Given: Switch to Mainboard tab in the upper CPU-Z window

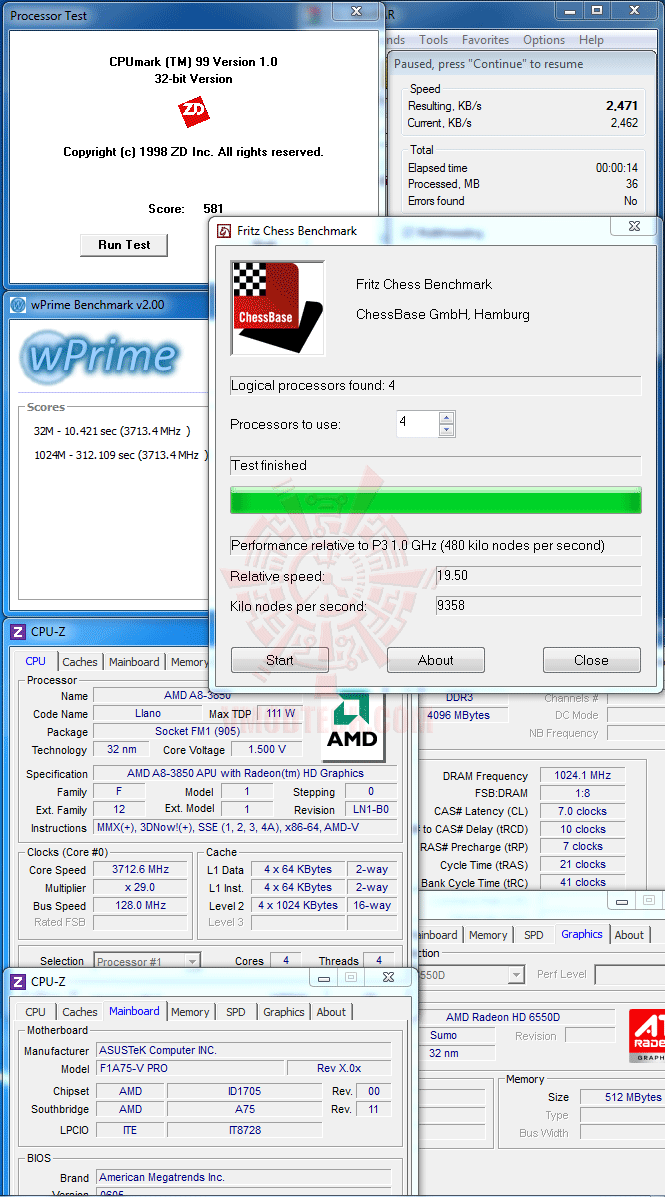Looking at the screenshot, I should pyautogui.click(x=134, y=662).
